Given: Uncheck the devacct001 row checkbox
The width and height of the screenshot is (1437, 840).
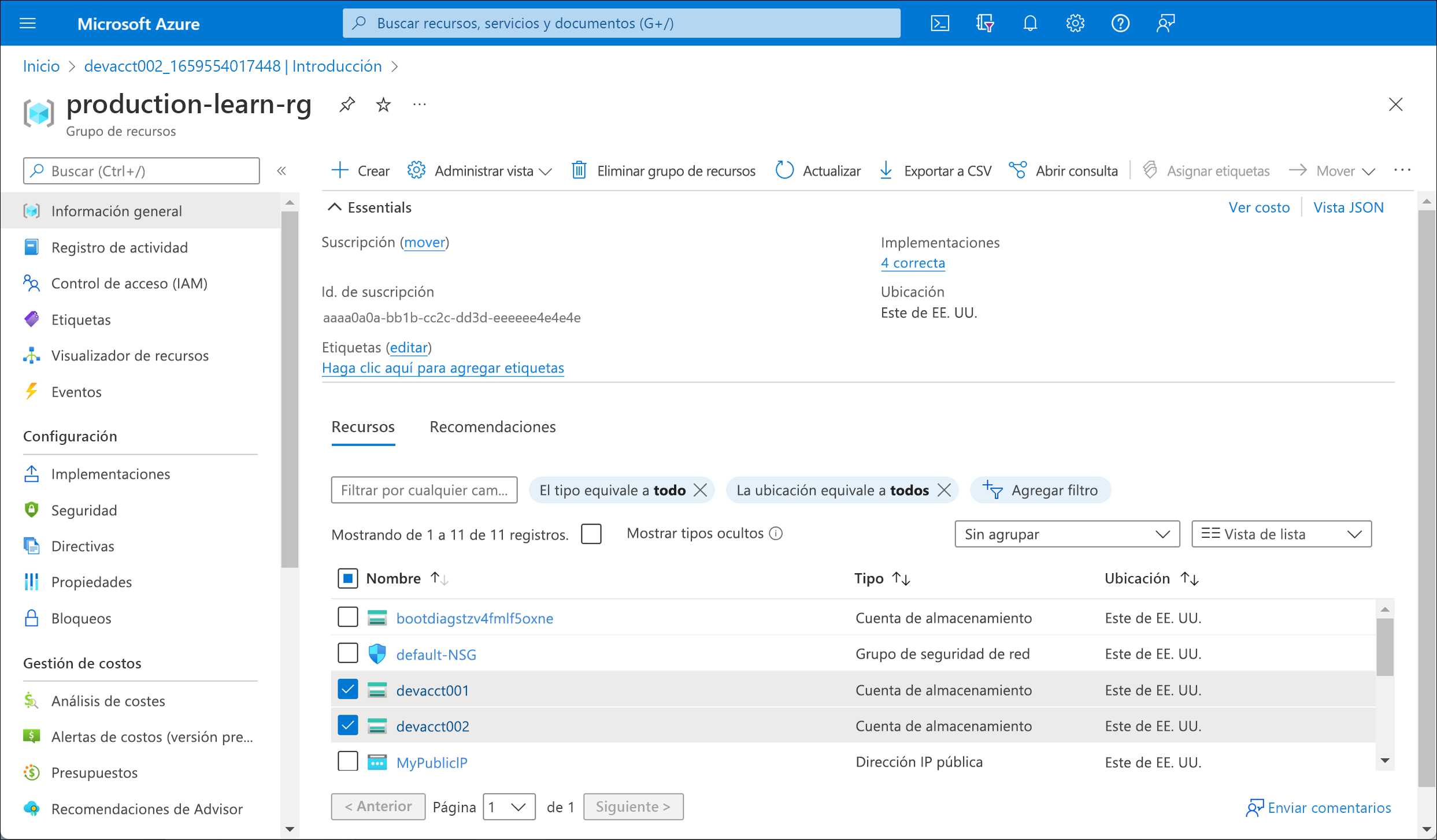Looking at the screenshot, I should click(x=348, y=689).
